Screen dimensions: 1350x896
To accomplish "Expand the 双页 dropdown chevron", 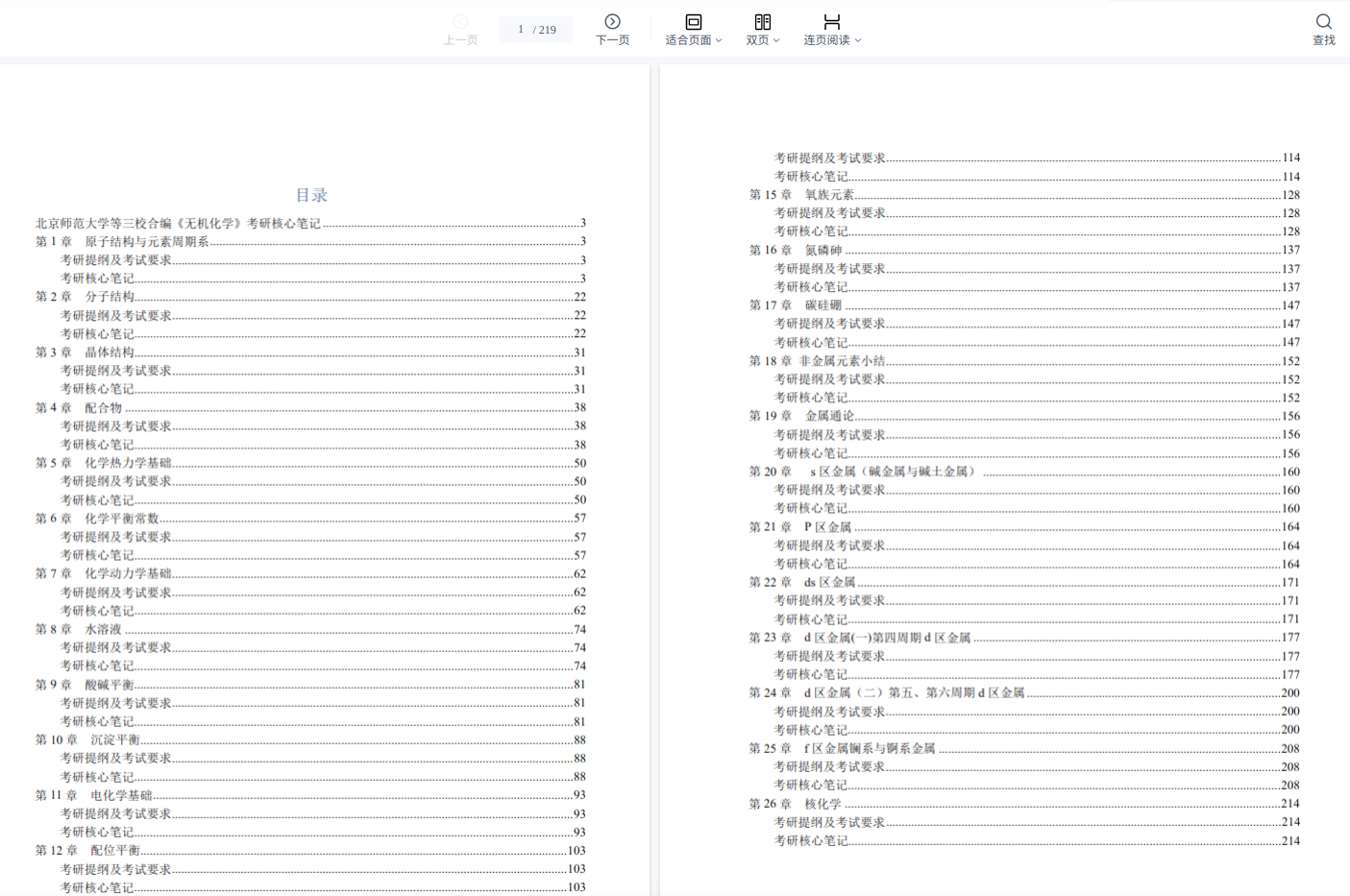I will (776, 40).
